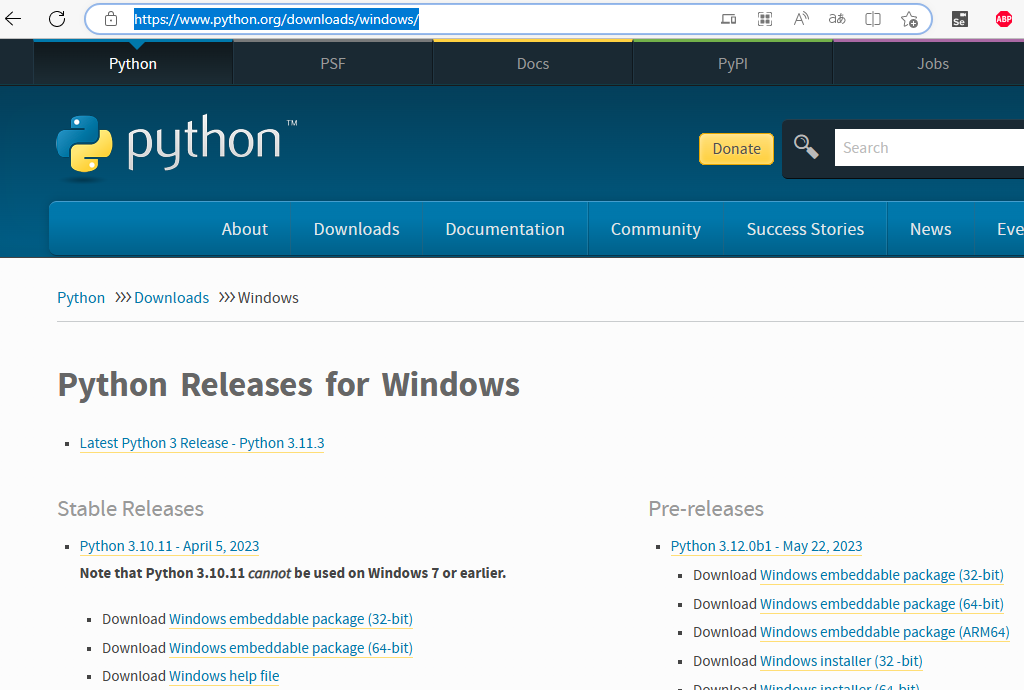Viewport: 1024px width, 690px height.
Task: Open the Selenium extension icon
Action: pos(959,19)
